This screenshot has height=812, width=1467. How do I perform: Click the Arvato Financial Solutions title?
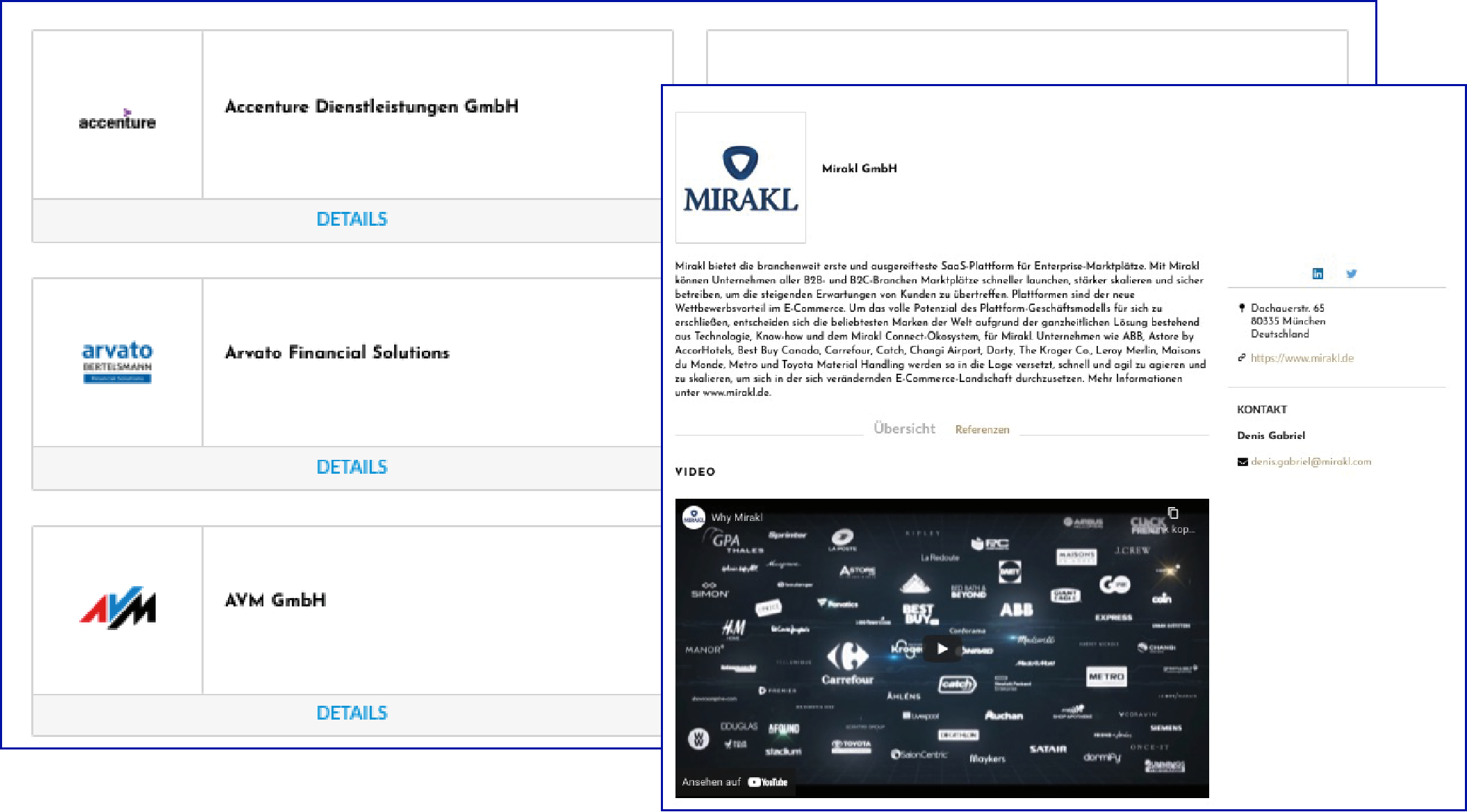pos(337,353)
